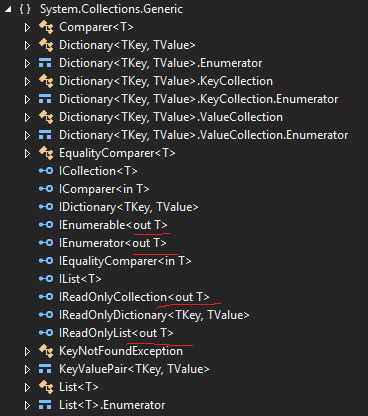
Task: Click class icon of Dictionary KeyCollection
Action: click(x=46, y=81)
